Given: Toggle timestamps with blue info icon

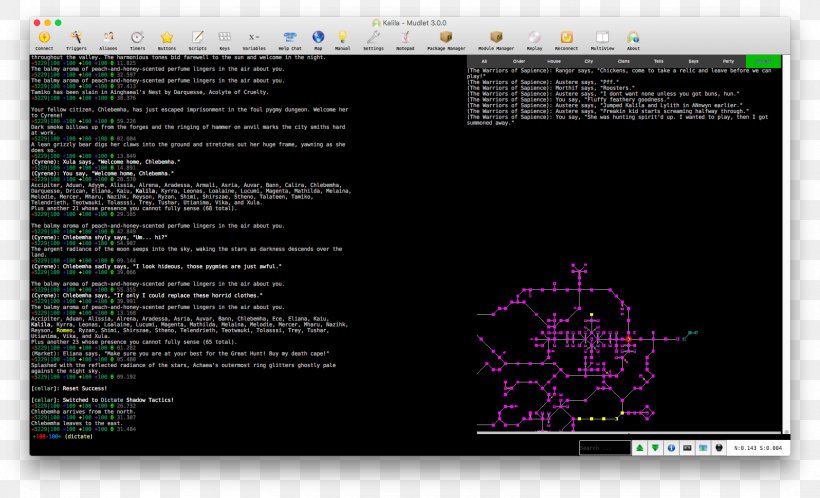Looking at the screenshot, I should [671, 448].
